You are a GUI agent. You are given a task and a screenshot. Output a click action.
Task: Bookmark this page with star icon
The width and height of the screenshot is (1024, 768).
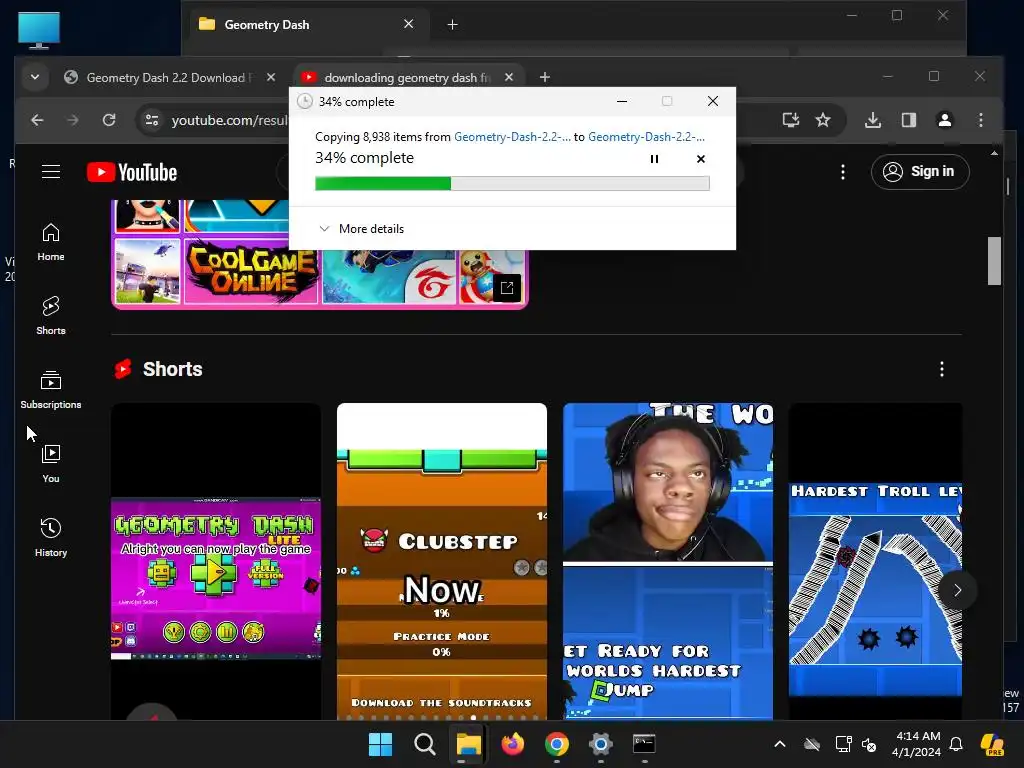point(823,120)
